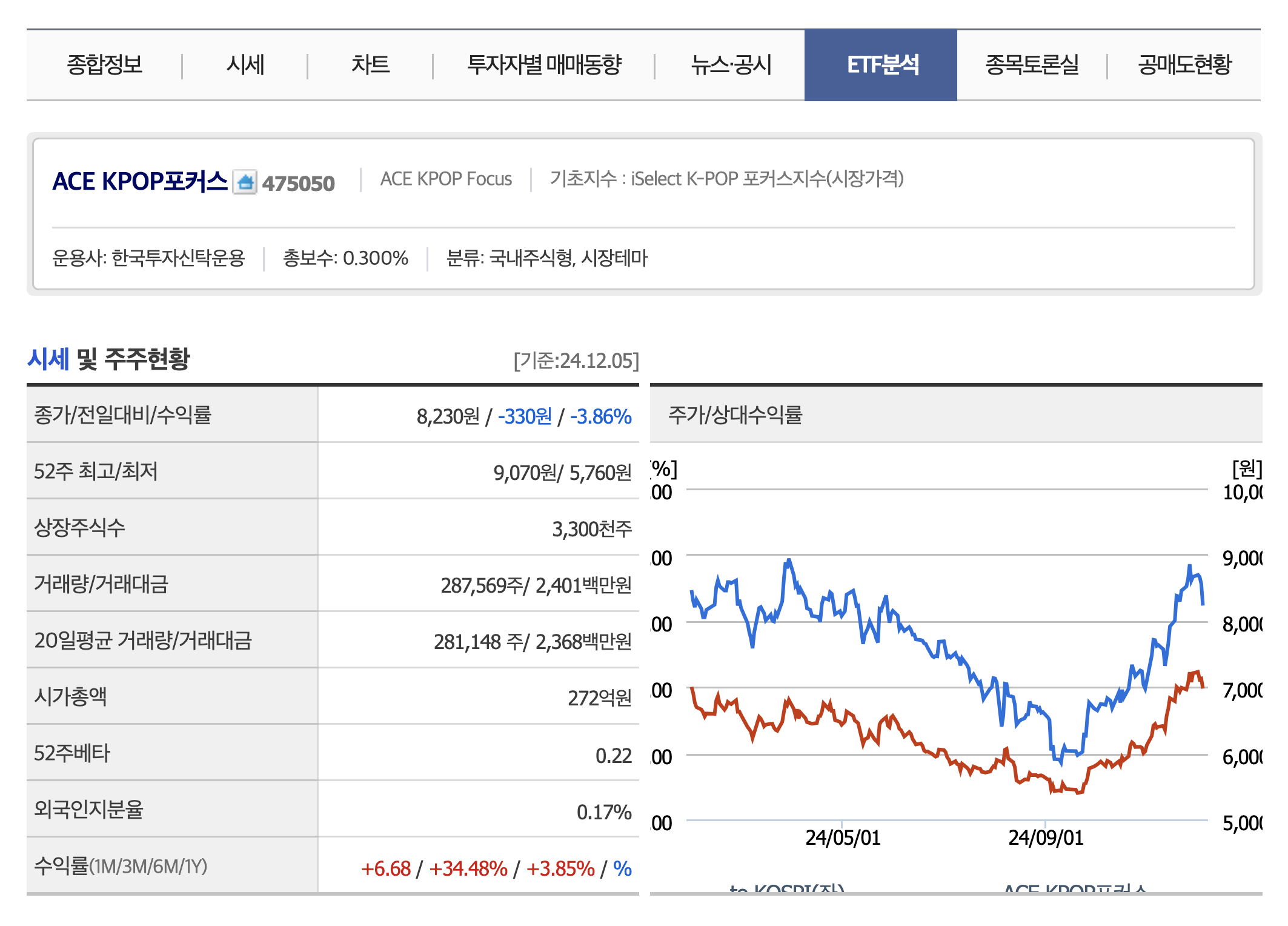Click the 24/05/01 date on the chart axis
The image size is (1288, 926).
tap(843, 838)
